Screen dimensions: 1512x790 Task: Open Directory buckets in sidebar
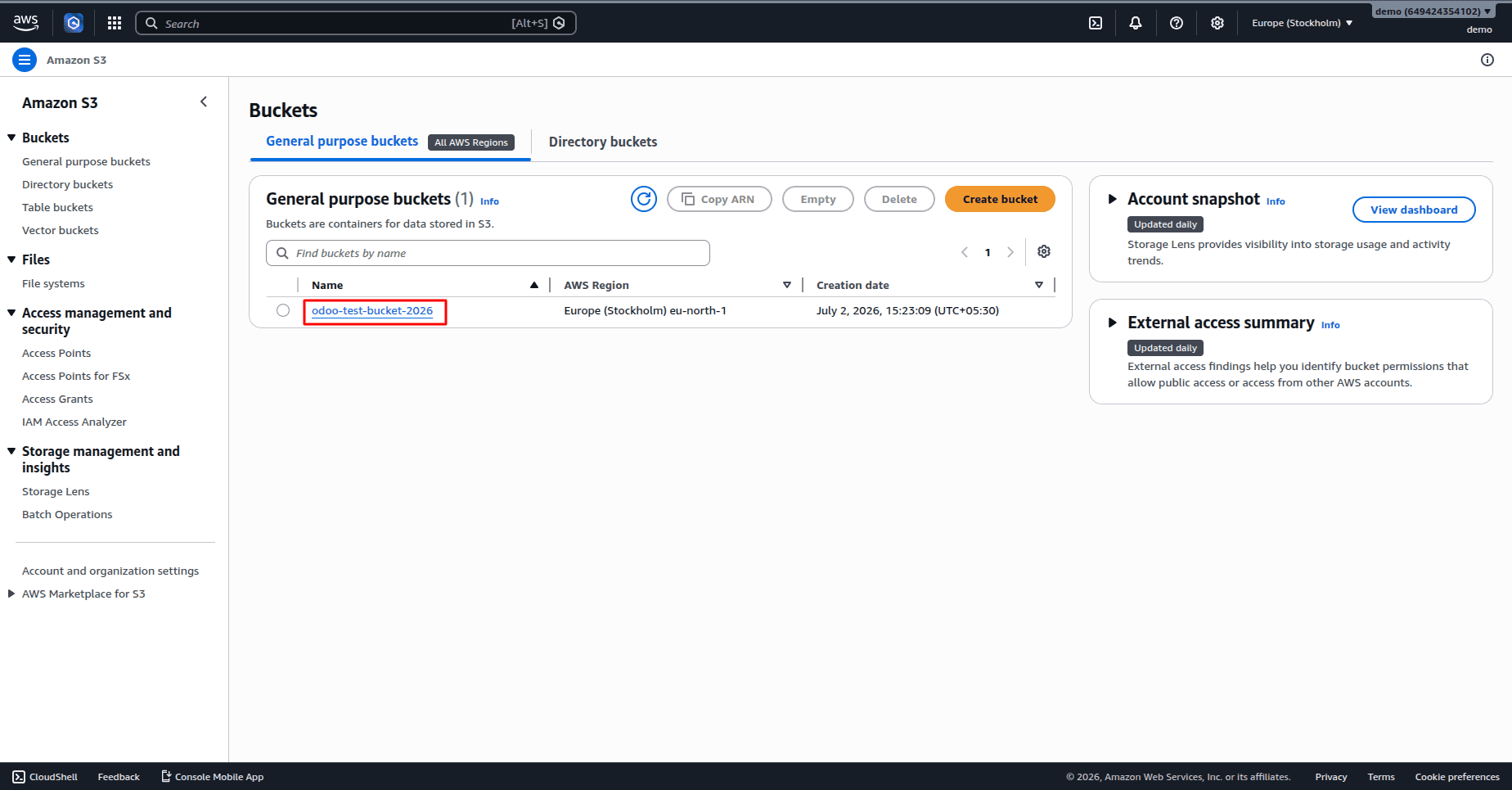67,184
